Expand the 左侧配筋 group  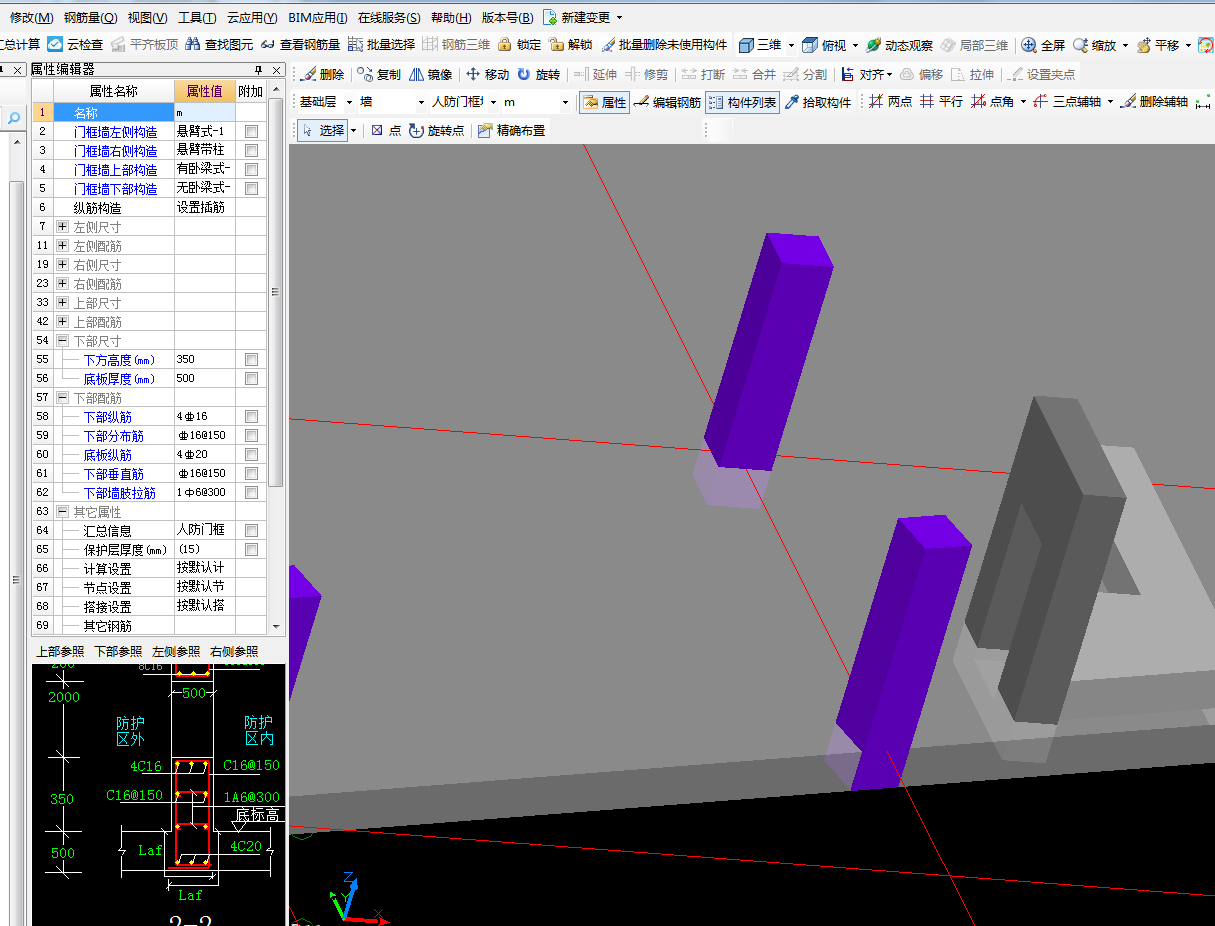[x=62, y=246]
